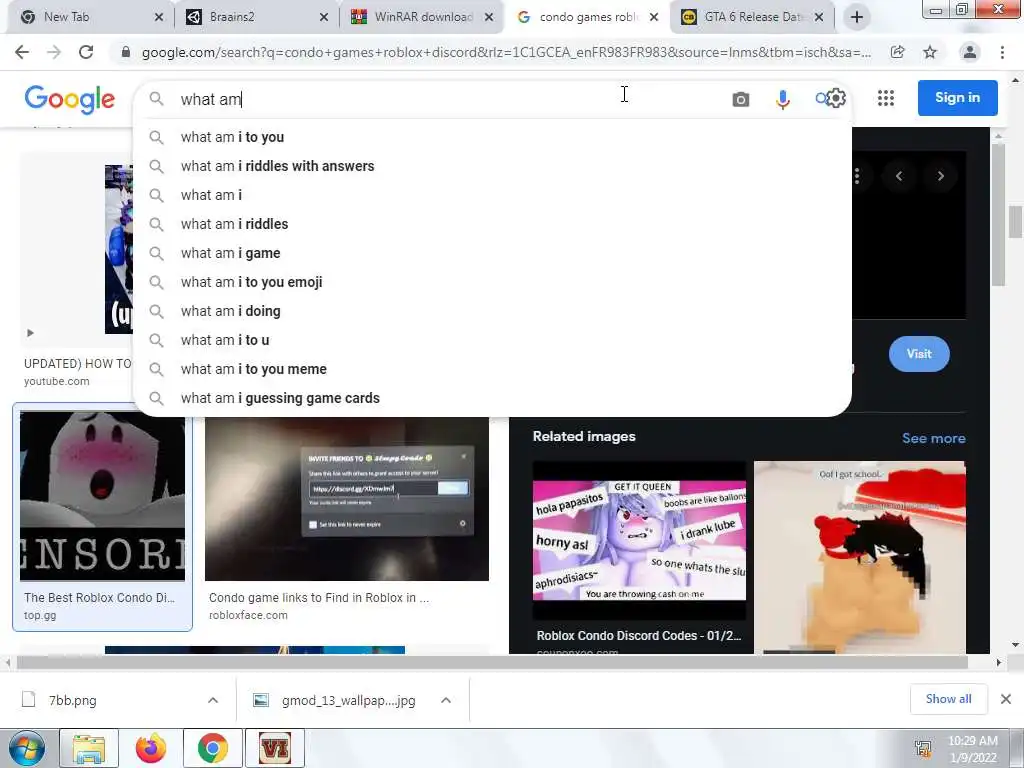Open the youtube.com source link
Image resolution: width=1024 pixels, height=768 pixels.
[x=57, y=381]
